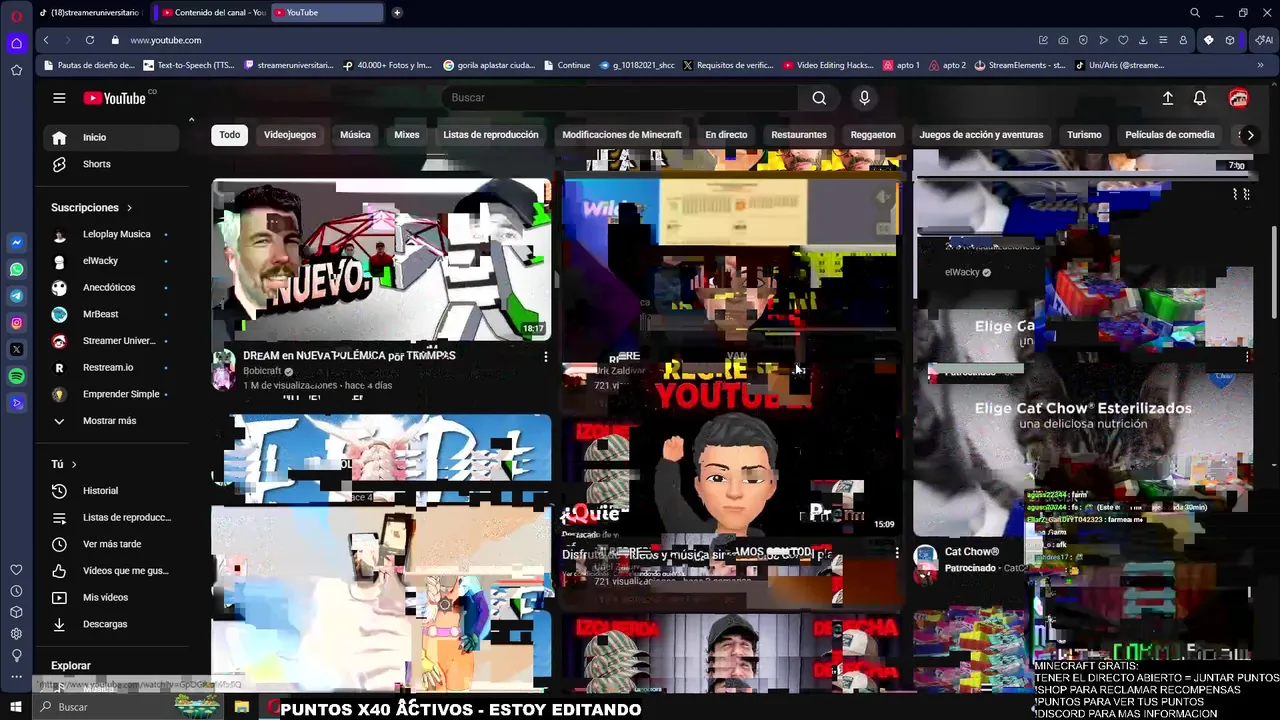Add page to bookmarks heart icon

pyautogui.click(x=1123, y=40)
